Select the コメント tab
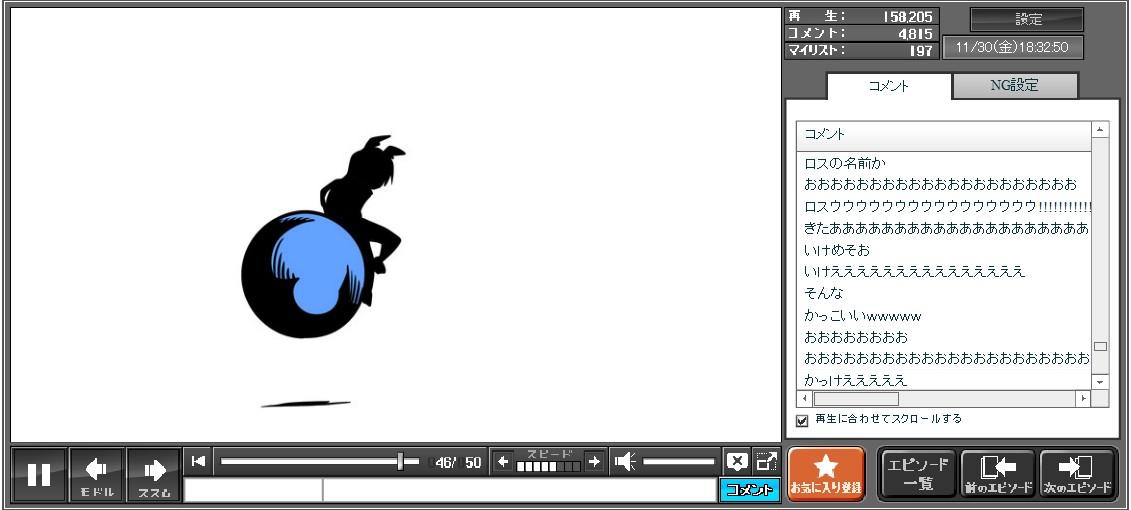Screen dimensions: 1131x510 tap(888, 86)
